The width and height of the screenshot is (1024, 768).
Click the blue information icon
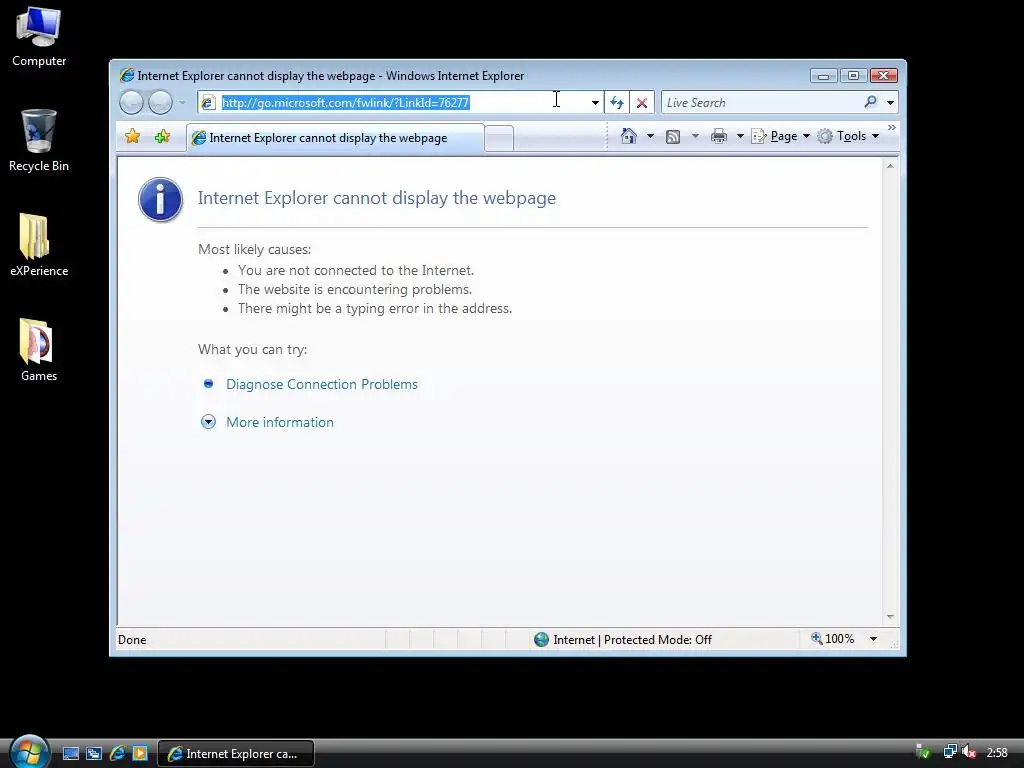point(160,199)
